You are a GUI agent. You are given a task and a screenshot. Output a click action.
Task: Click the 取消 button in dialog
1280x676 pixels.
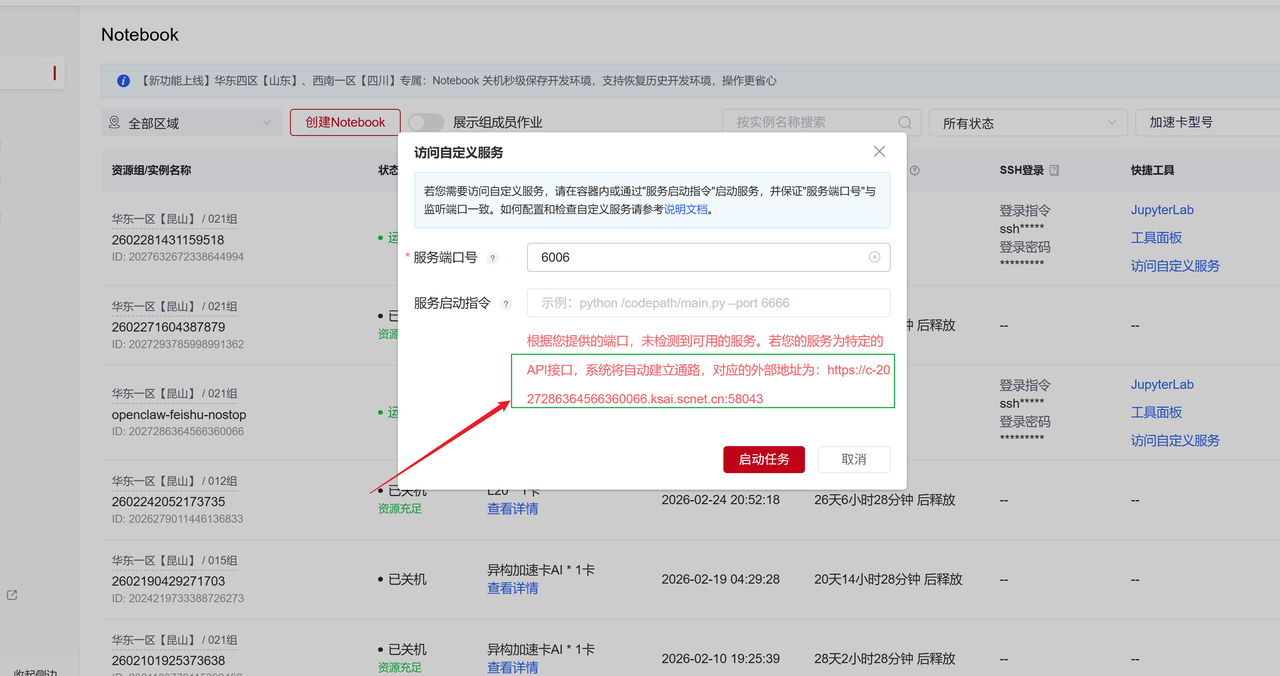point(853,459)
